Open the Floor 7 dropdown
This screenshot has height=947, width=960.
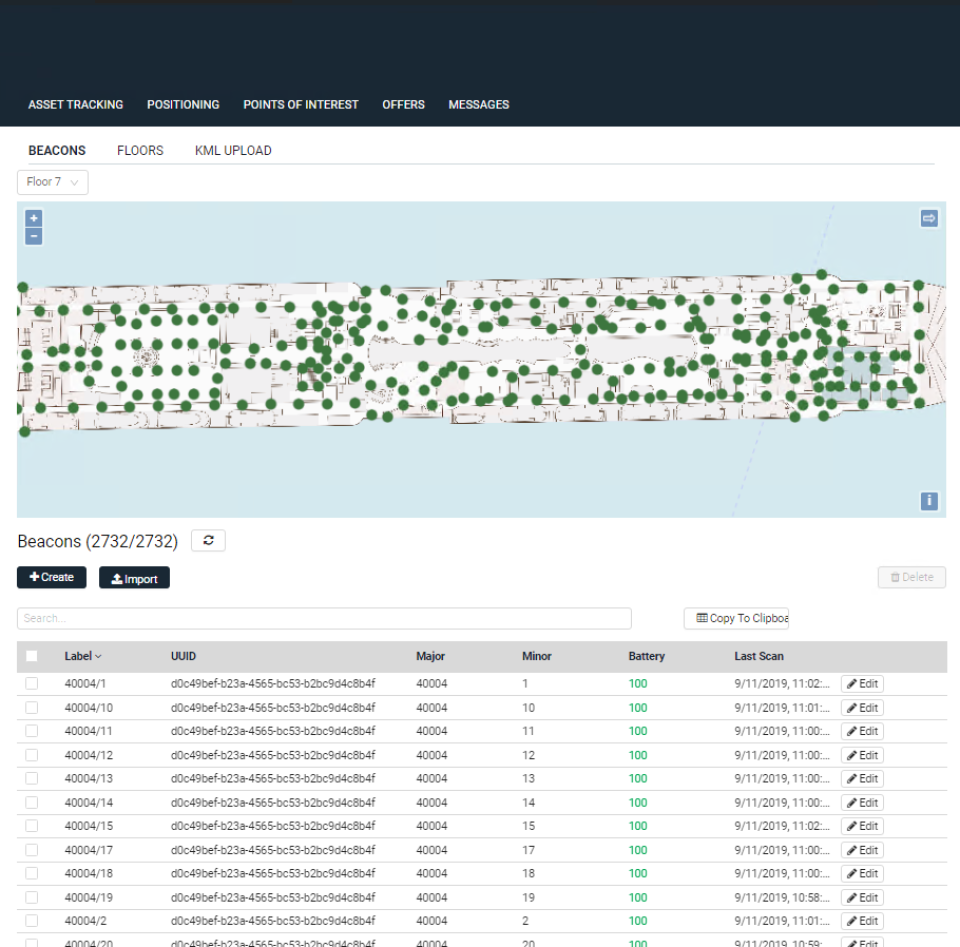[51, 182]
